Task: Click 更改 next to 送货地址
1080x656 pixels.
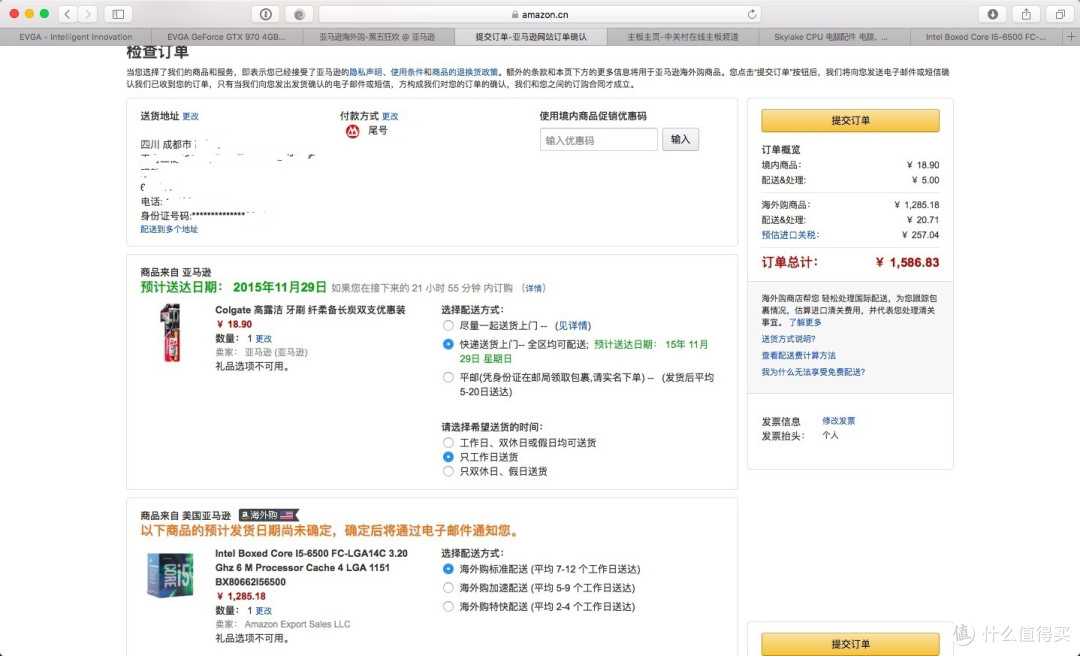Action: pos(190,116)
